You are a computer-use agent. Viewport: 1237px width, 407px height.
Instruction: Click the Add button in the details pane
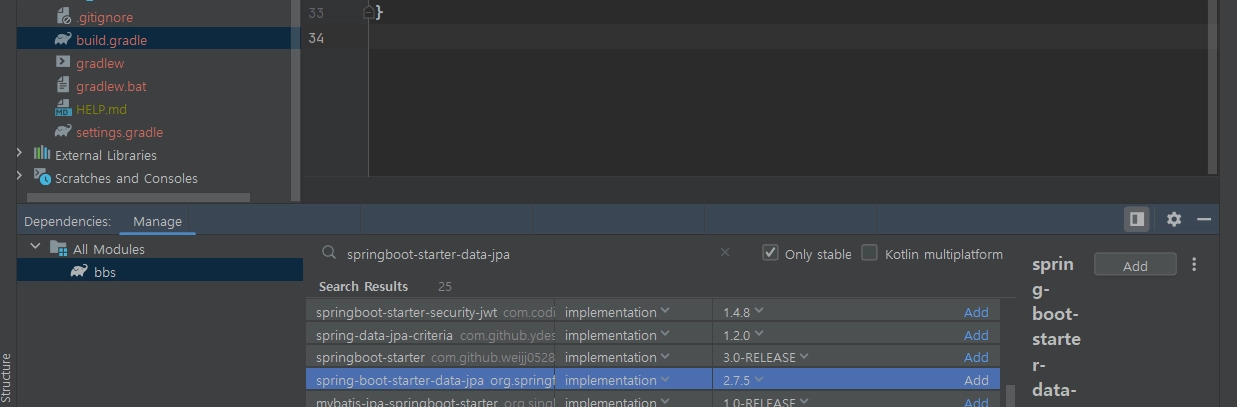point(1135,265)
